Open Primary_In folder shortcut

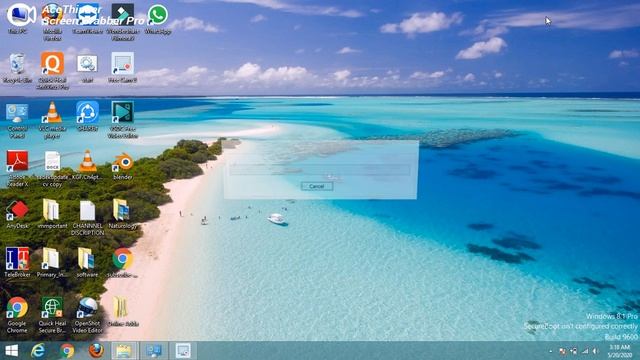tap(51, 259)
